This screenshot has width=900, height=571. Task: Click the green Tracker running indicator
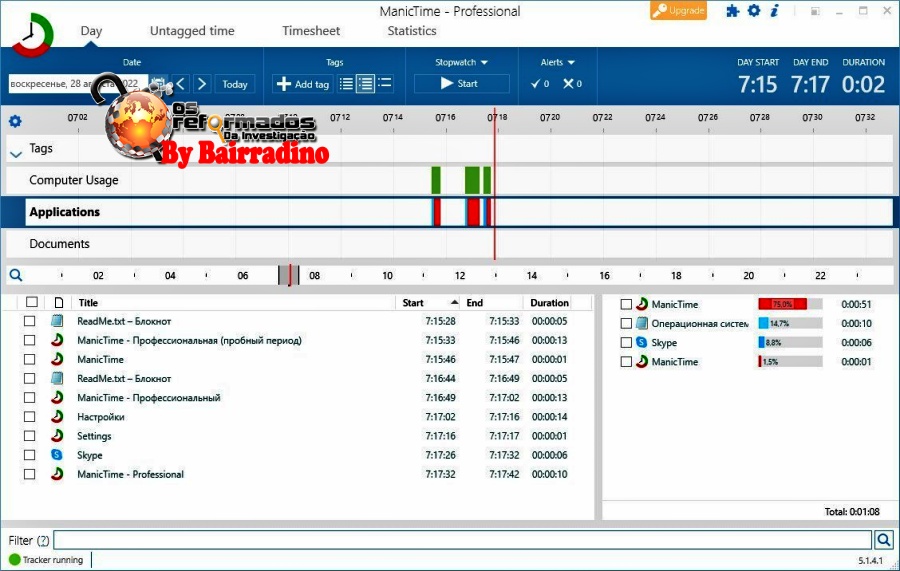14,560
